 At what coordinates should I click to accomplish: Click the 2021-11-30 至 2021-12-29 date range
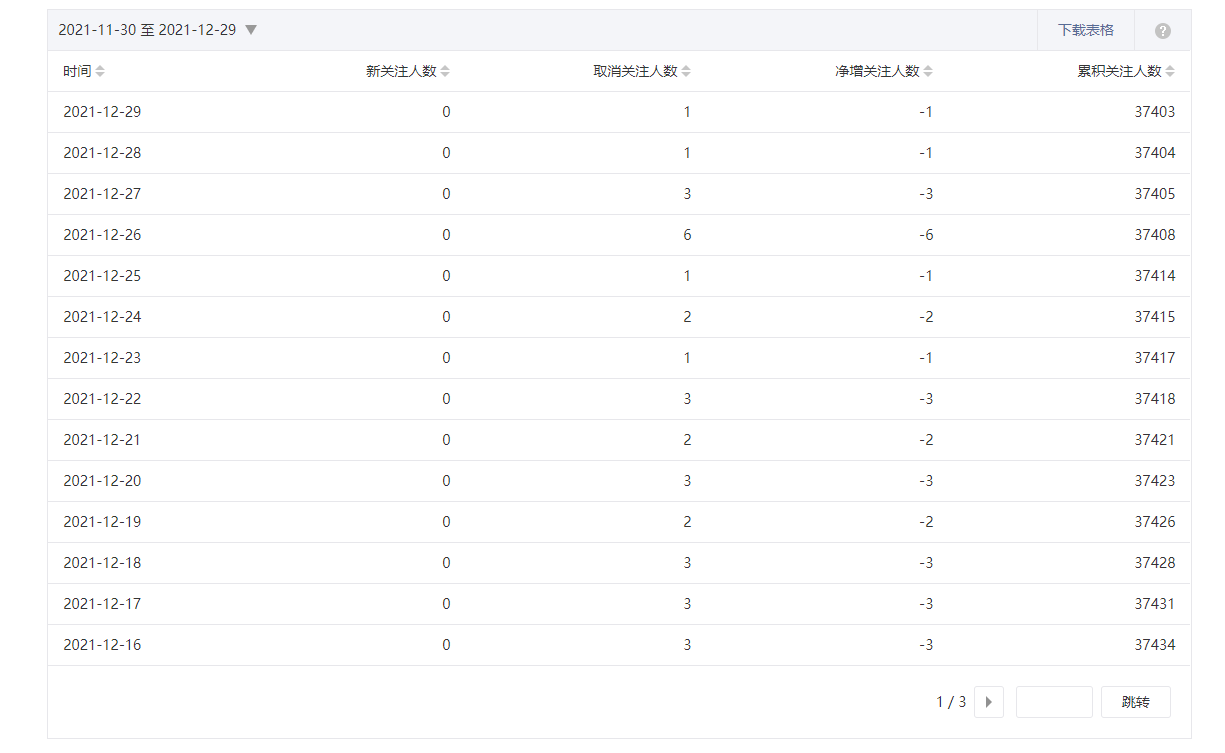[147, 30]
